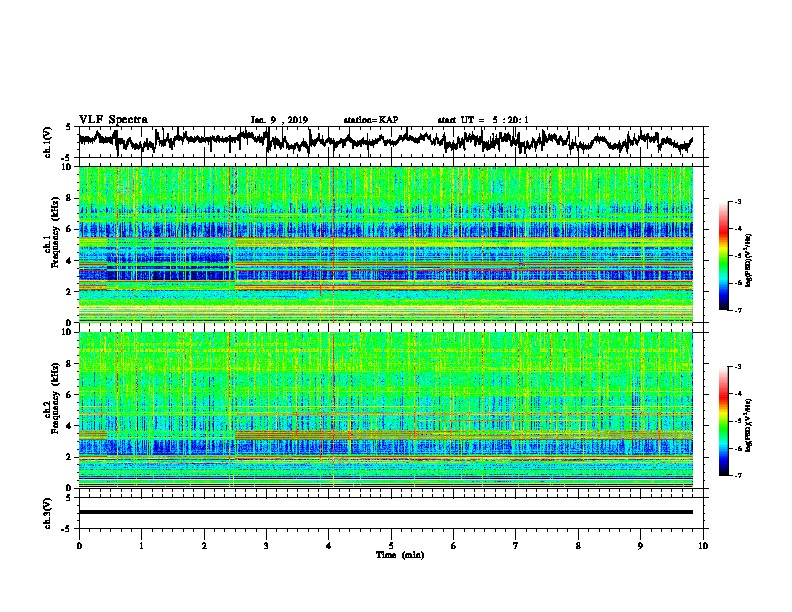The width and height of the screenshot is (792, 612).
Task: Click the "-3" label on ch.1 color bar
Action: click(x=738, y=201)
